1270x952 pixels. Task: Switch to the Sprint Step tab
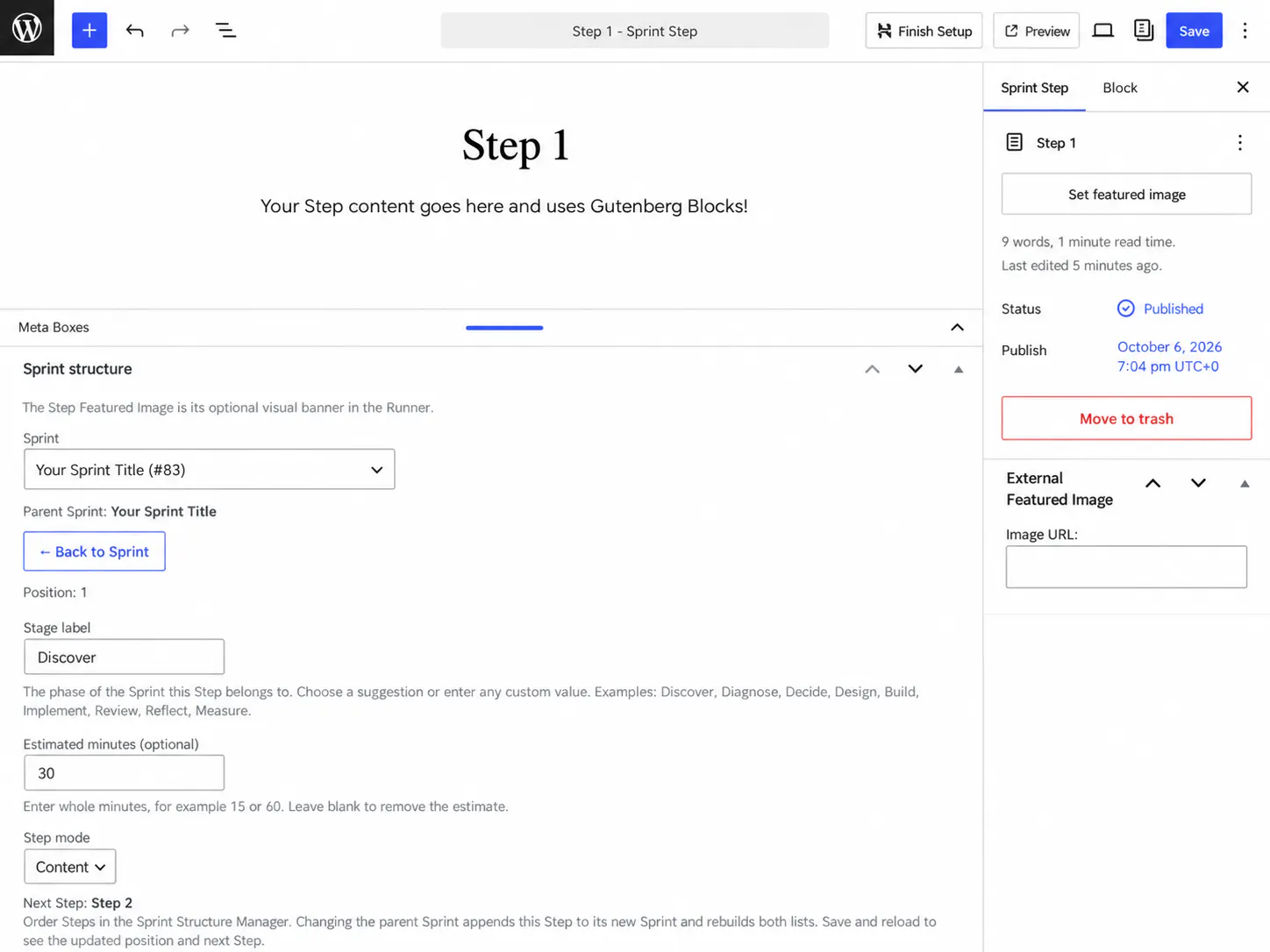(1034, 88)
